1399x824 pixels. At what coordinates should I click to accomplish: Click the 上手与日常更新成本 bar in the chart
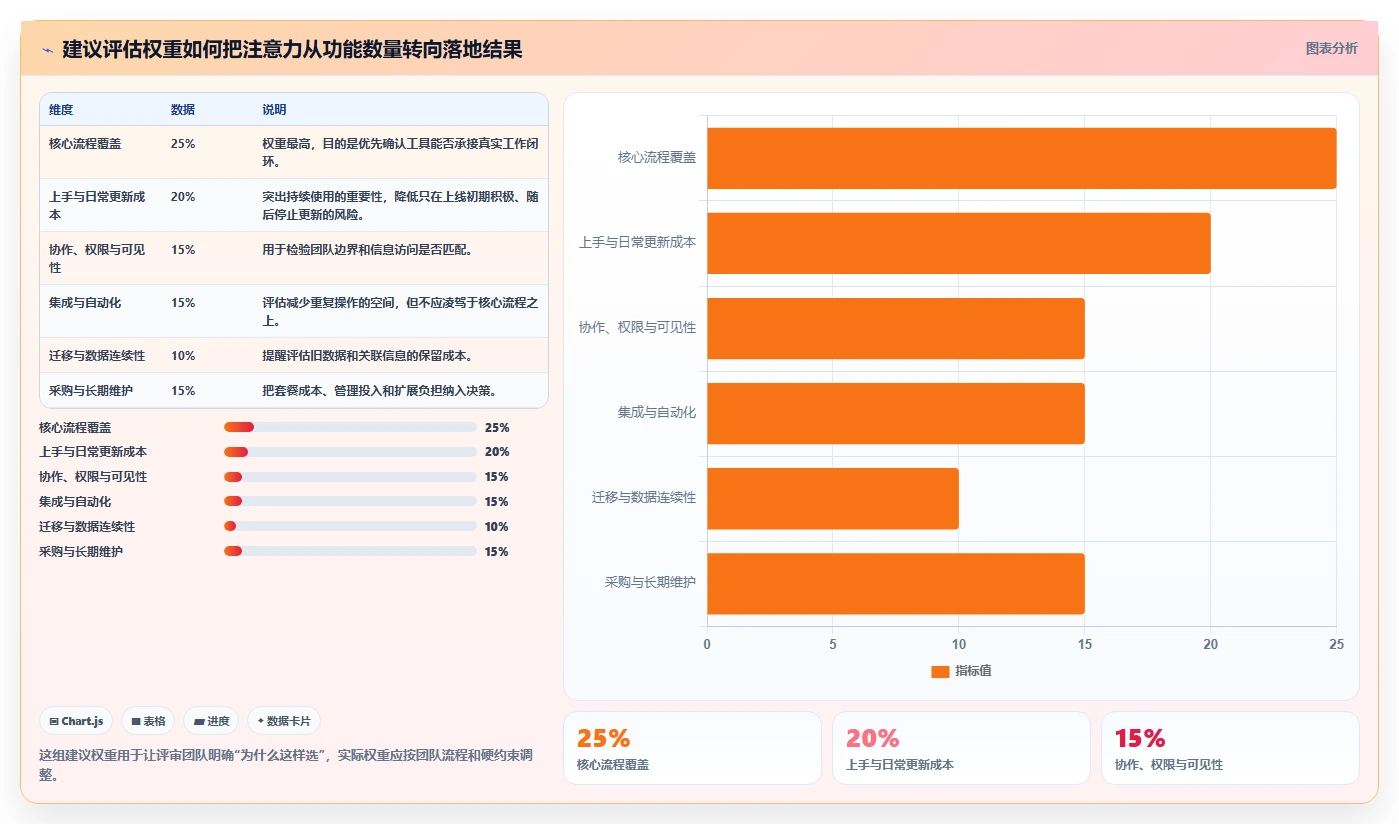click(x=958, y=243)
